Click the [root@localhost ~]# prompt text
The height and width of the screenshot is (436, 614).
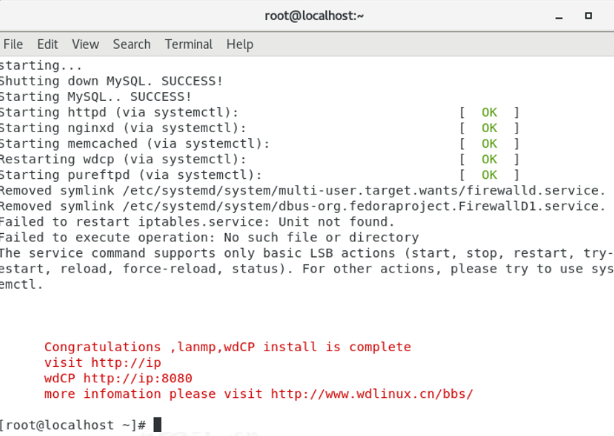[72, 425]
